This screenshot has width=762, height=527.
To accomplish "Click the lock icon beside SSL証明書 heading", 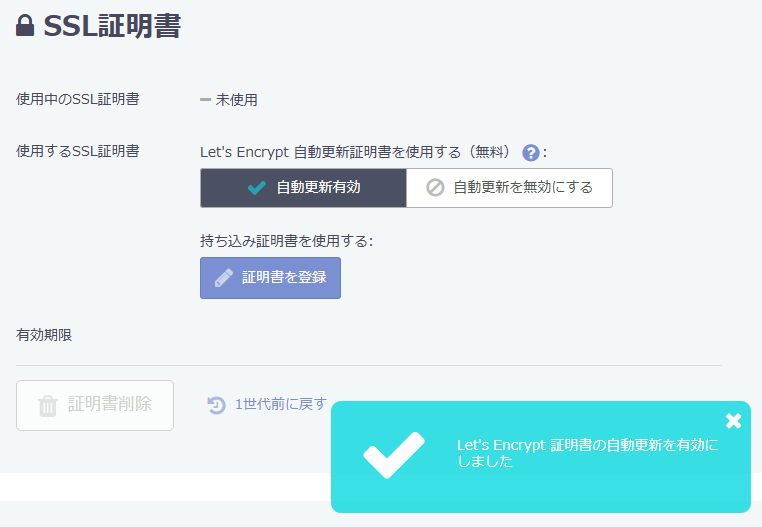I will pos(25,27).
